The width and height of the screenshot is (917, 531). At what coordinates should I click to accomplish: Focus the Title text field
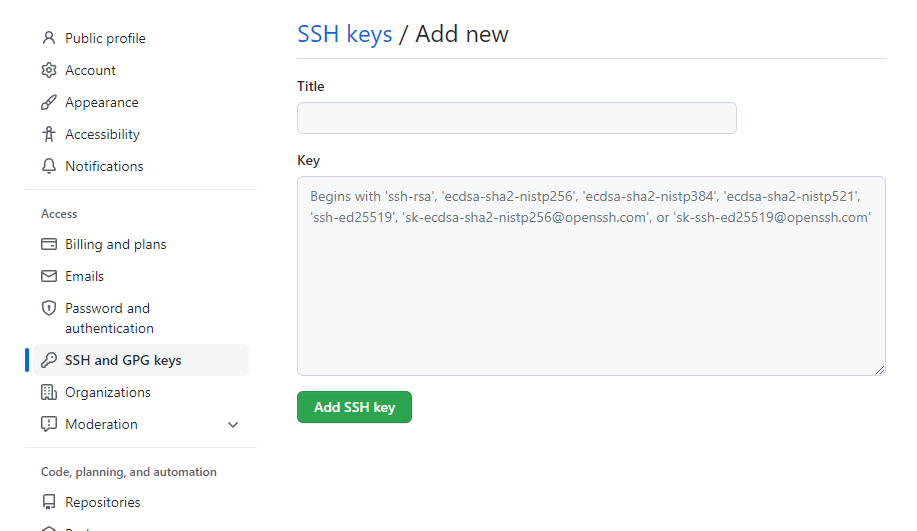[x=516, y=118]
